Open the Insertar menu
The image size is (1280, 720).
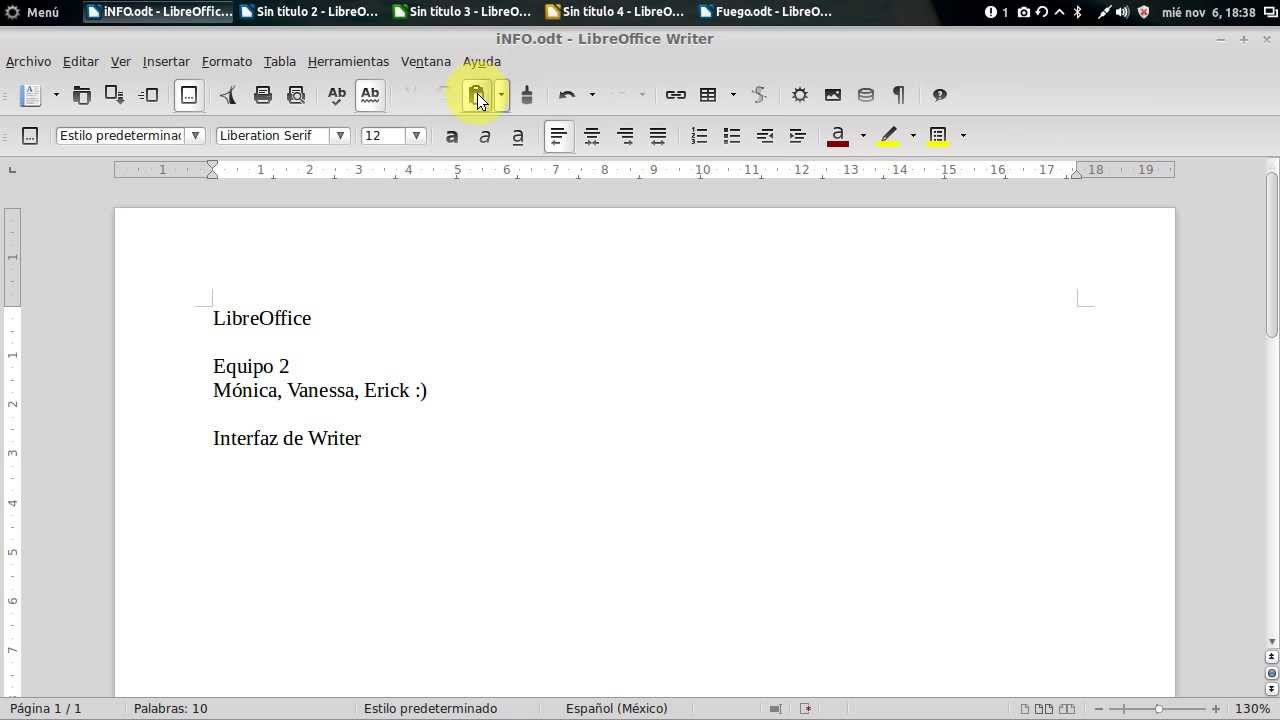(166, 62)
